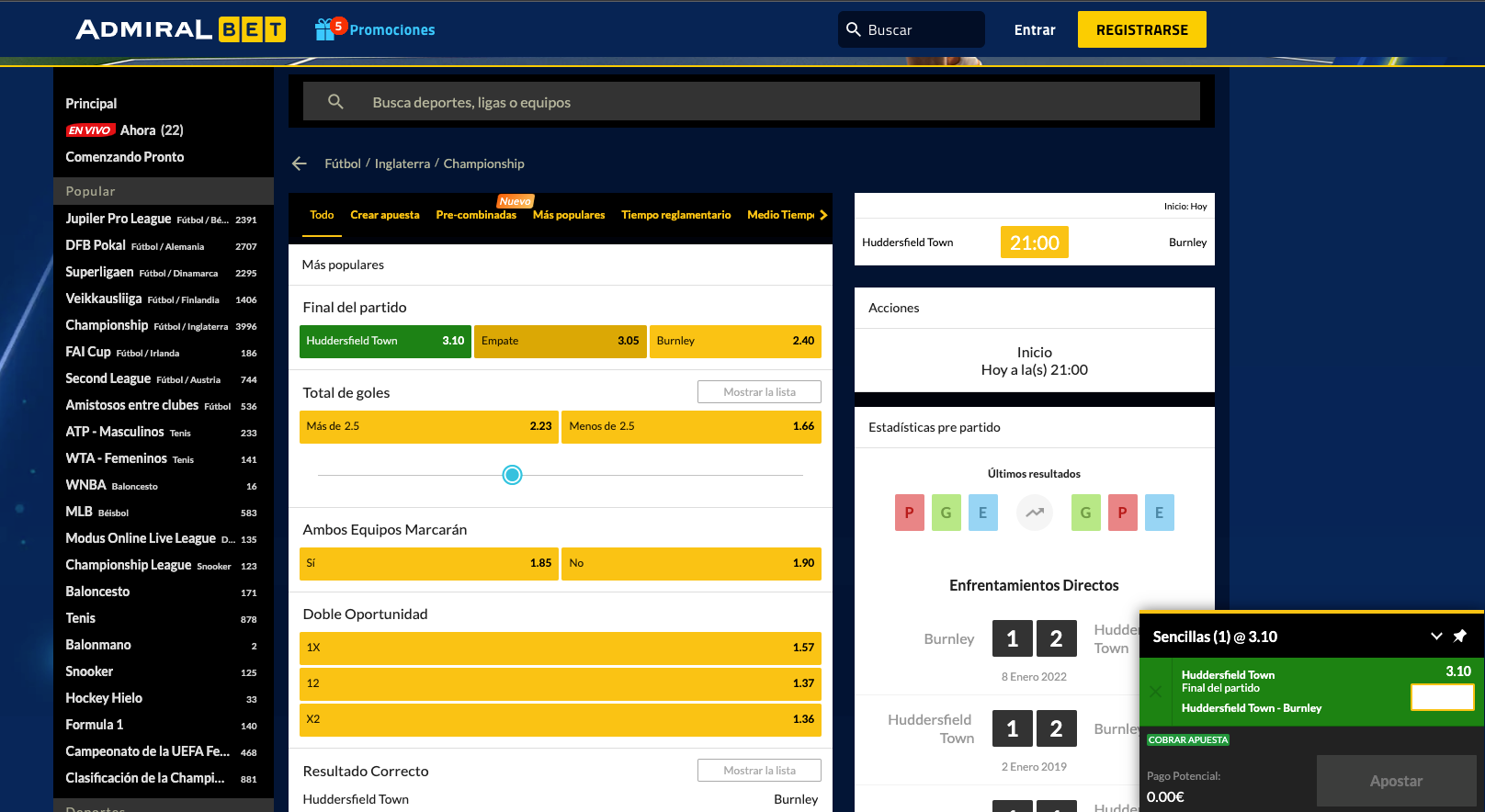This screenshot has height=812, width=1485.
Task: Remove Huddersfield Town selection from bet slip
Action: [1155, 692]
